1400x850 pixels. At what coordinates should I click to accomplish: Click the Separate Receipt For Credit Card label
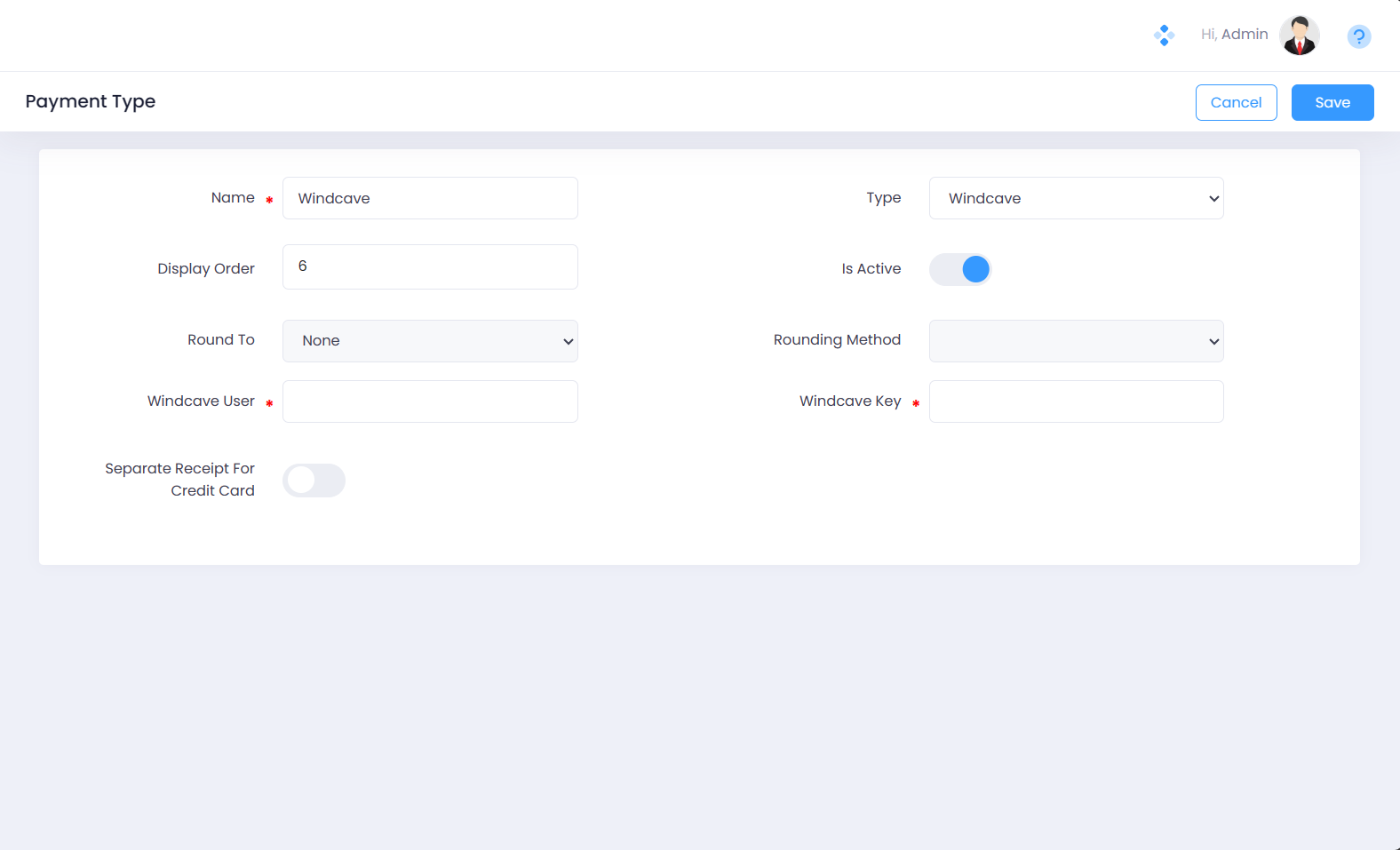click(x=179, y=480)
